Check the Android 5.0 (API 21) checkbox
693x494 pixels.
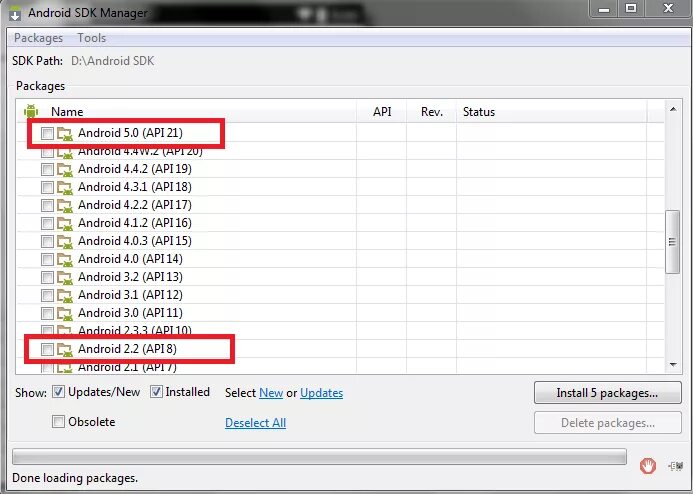point(47,133)
